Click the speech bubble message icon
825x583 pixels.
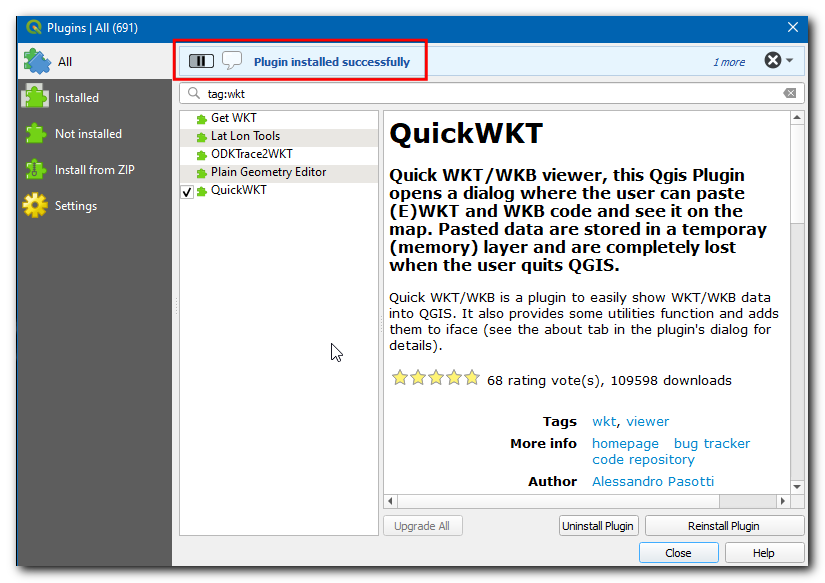coord(232,61)
